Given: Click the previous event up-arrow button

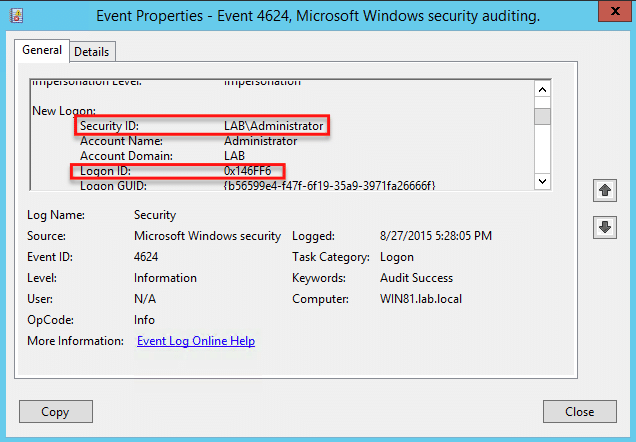Looking at the screenshot, I should tap(604, 190).
